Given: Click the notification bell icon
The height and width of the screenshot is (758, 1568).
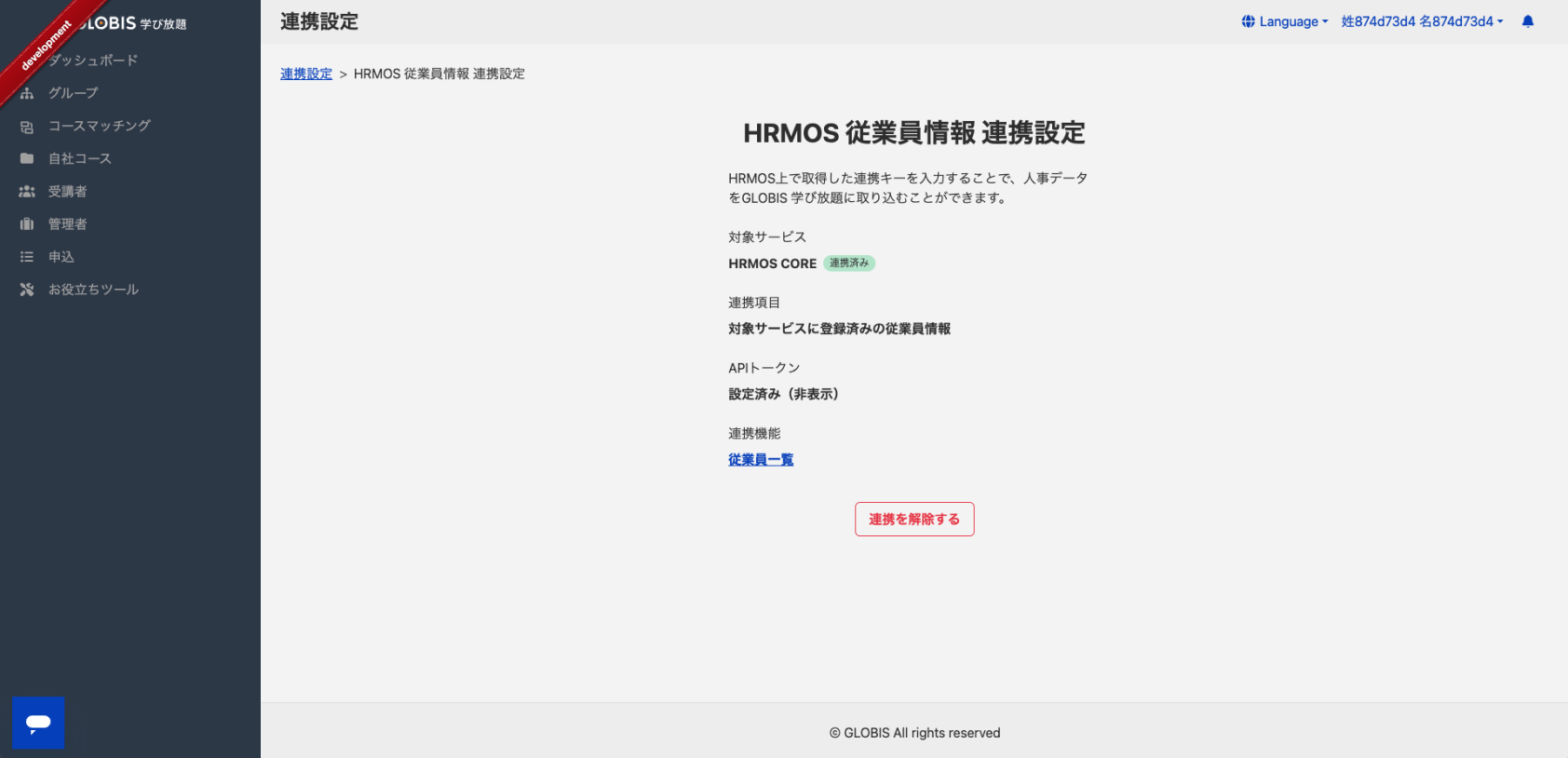Looking at the screenshot, I should point(1527,21).
